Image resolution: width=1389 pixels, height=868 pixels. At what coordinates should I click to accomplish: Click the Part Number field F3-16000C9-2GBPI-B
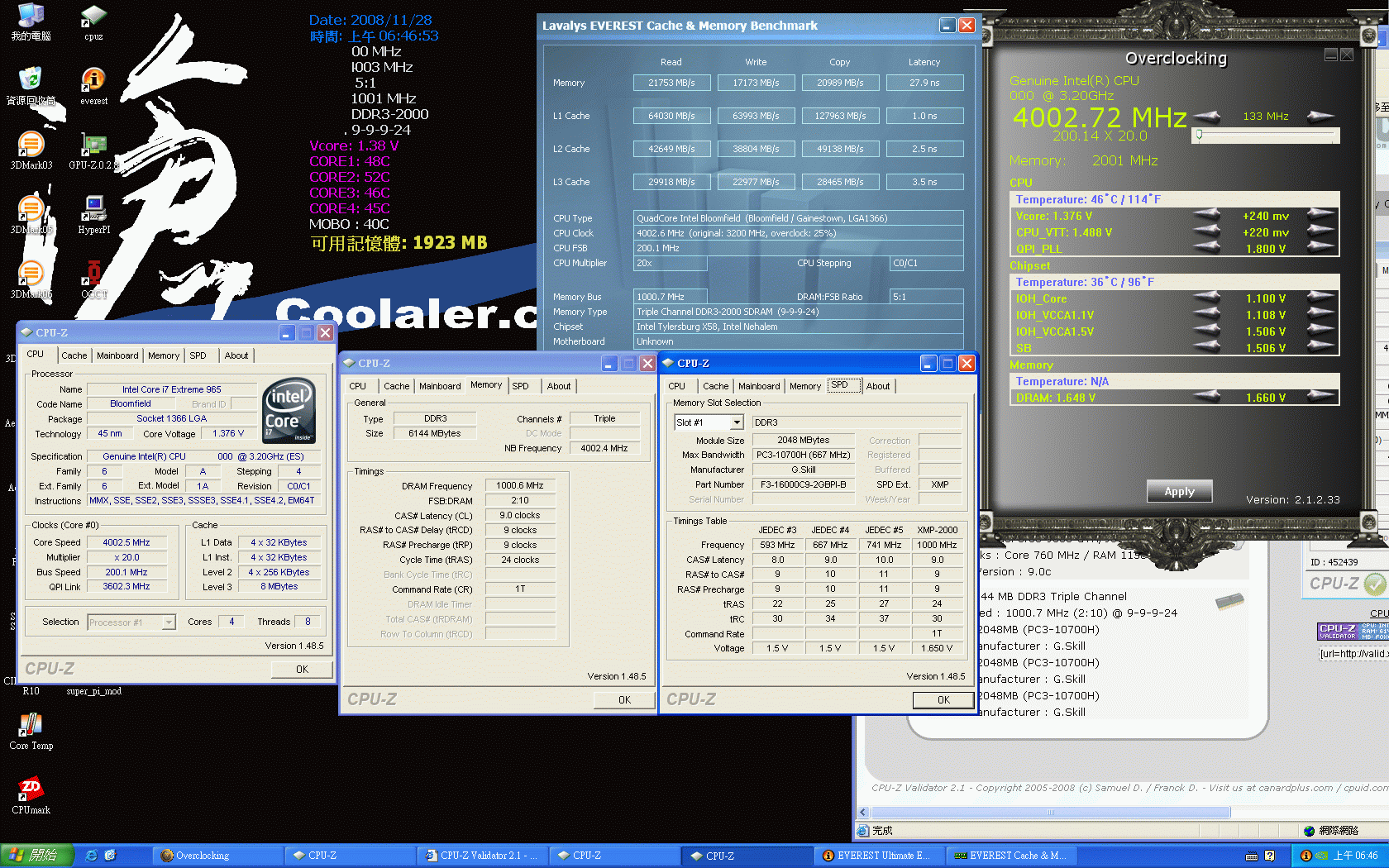(x=803, y=484)
